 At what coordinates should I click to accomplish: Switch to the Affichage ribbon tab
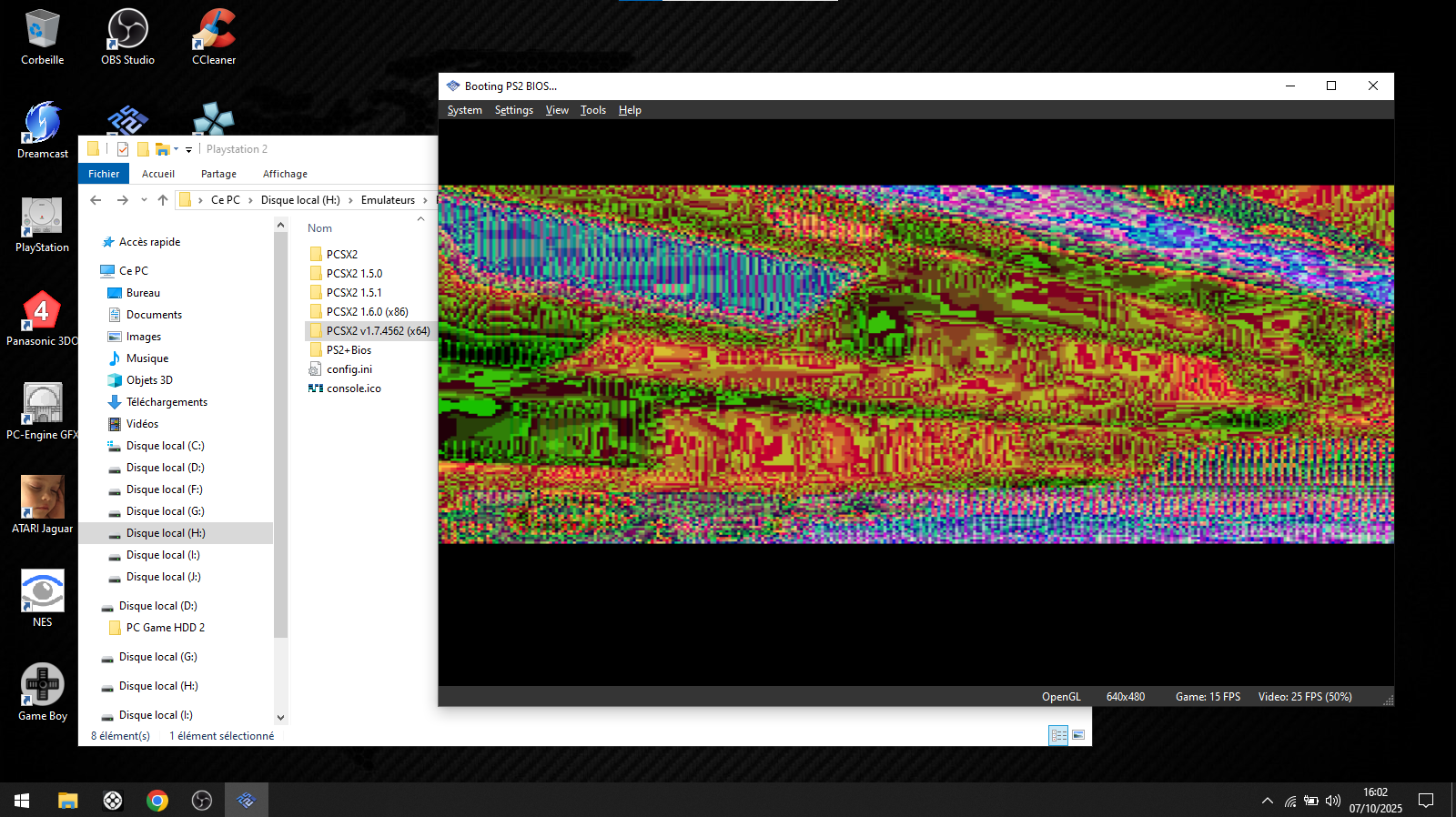[x=285, y=174]
